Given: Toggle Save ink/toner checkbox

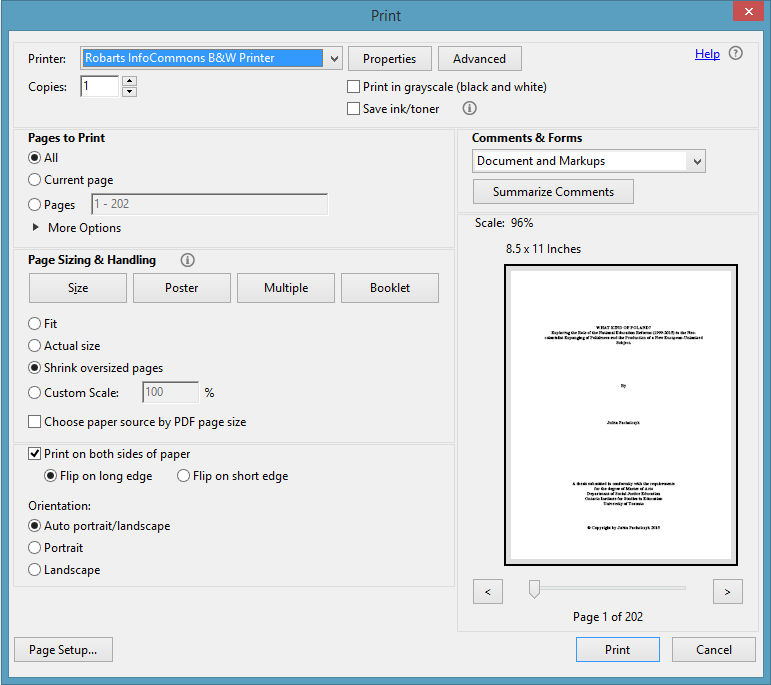Looking at the screenshot, I should (x=354, y=109).
